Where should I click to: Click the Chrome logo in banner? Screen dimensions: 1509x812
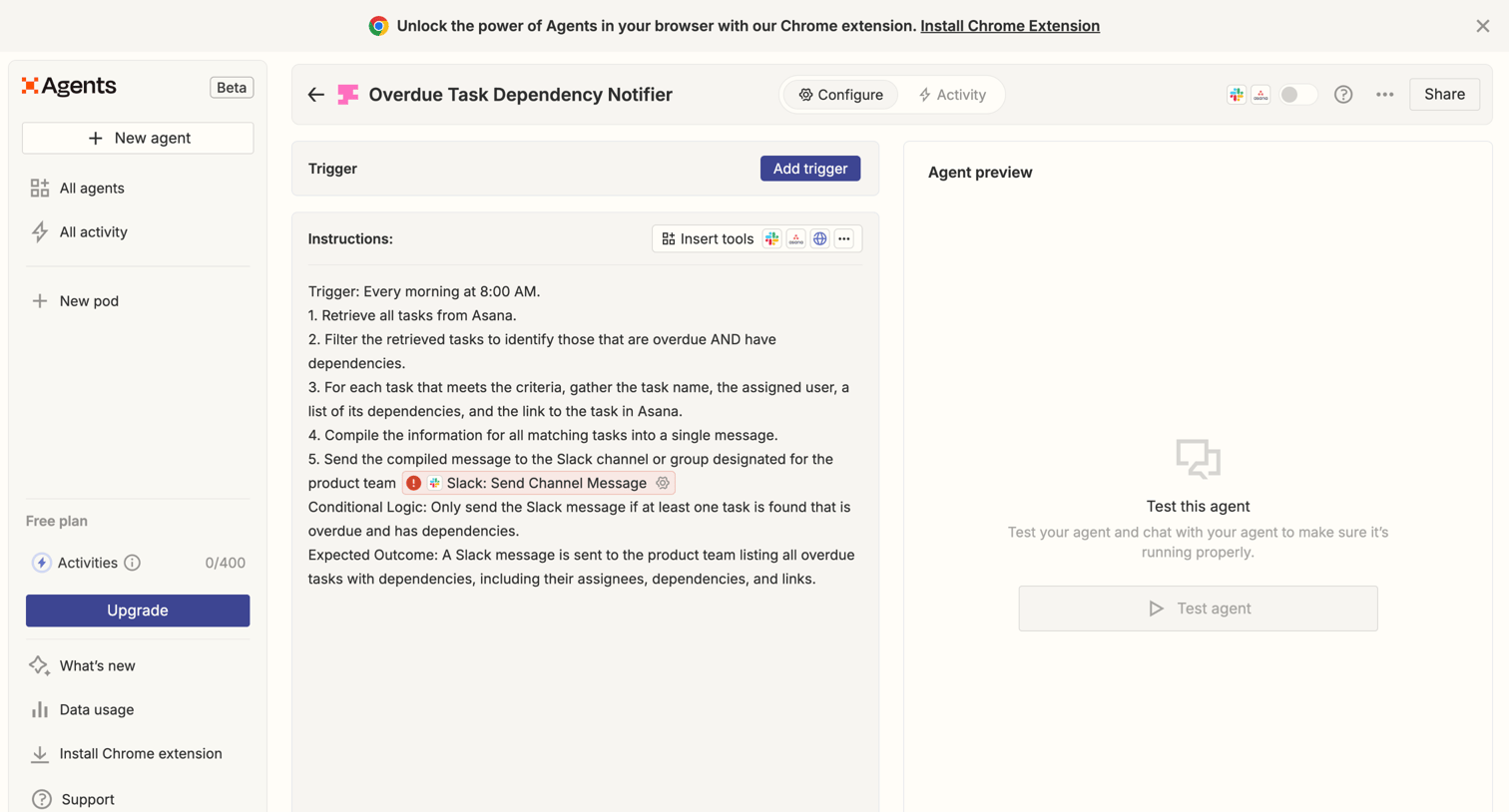pos(378,26)
